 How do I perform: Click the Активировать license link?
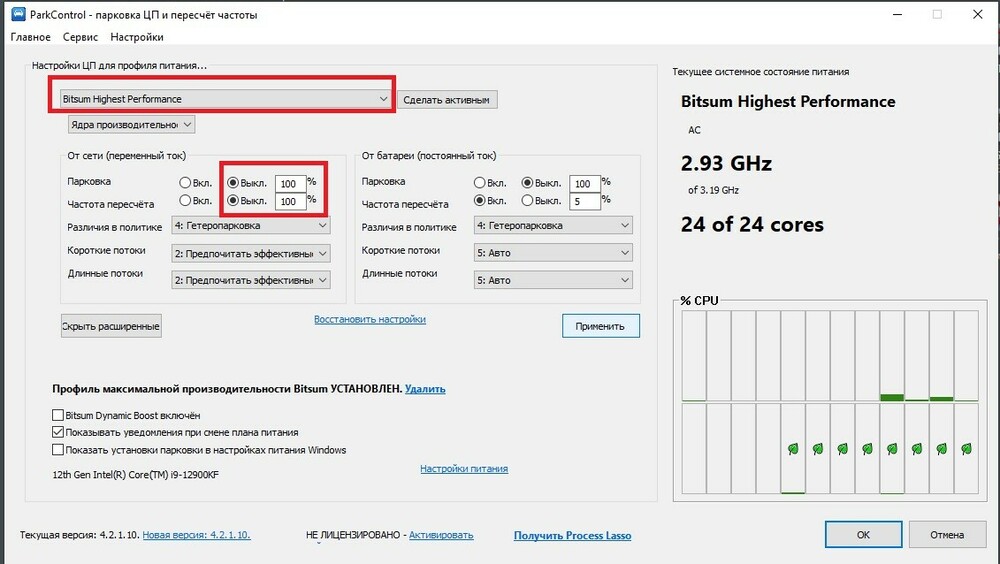click(x=441, y=535)
